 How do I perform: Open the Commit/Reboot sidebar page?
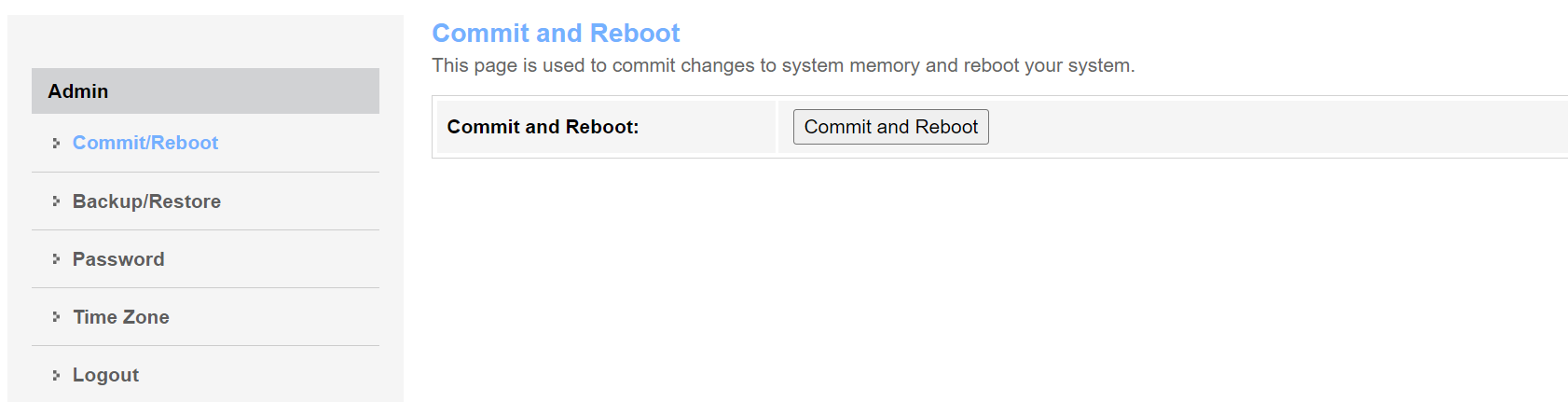(145, 143)
